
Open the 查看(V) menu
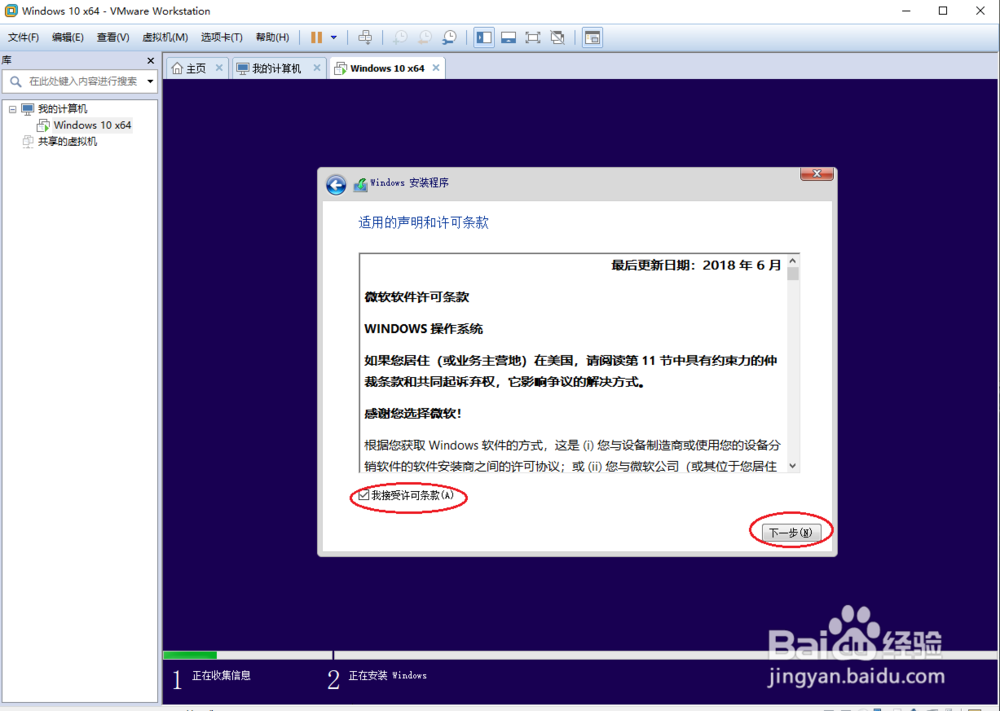[113, 38]
